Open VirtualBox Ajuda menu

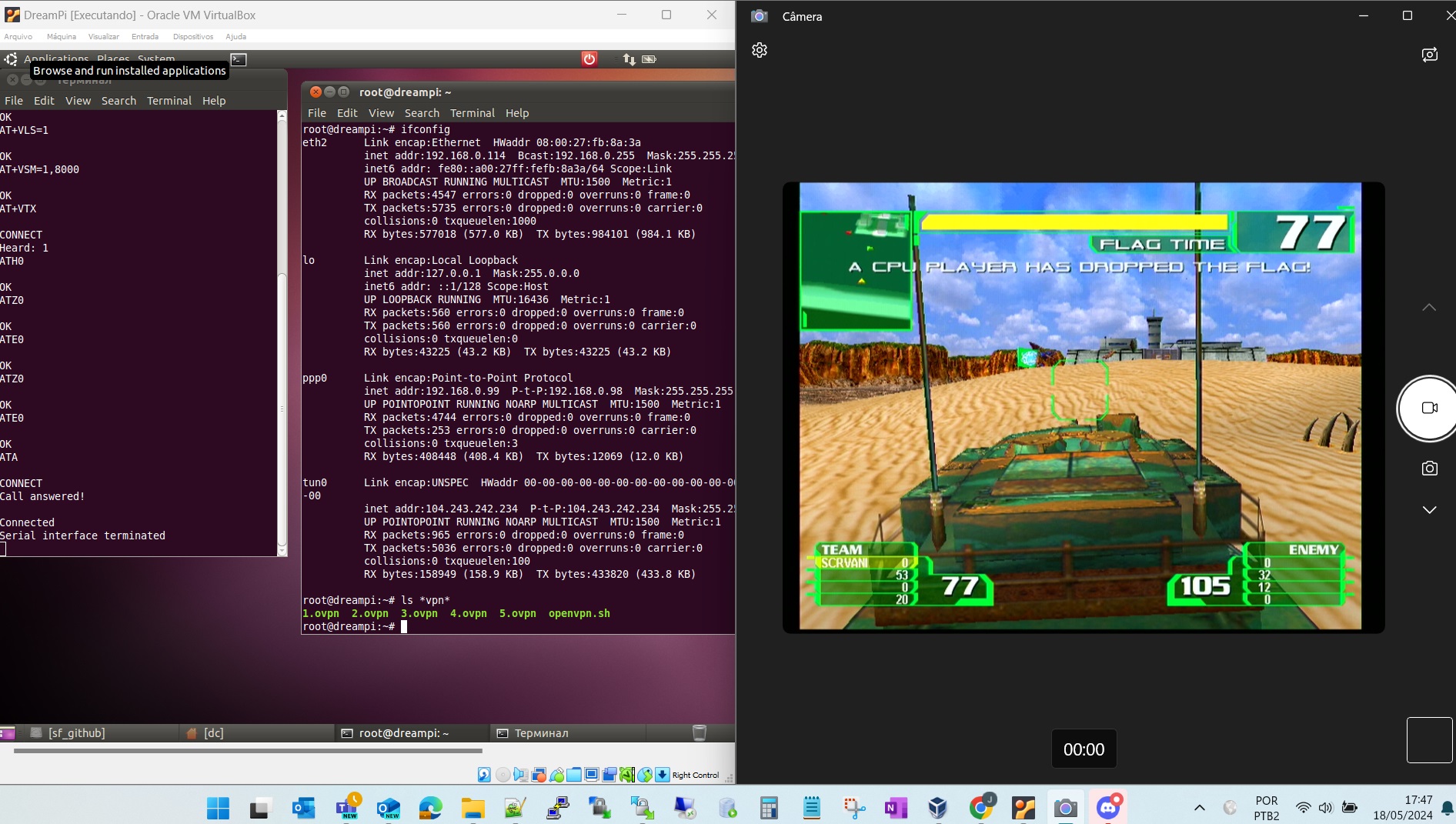(236, 36)
